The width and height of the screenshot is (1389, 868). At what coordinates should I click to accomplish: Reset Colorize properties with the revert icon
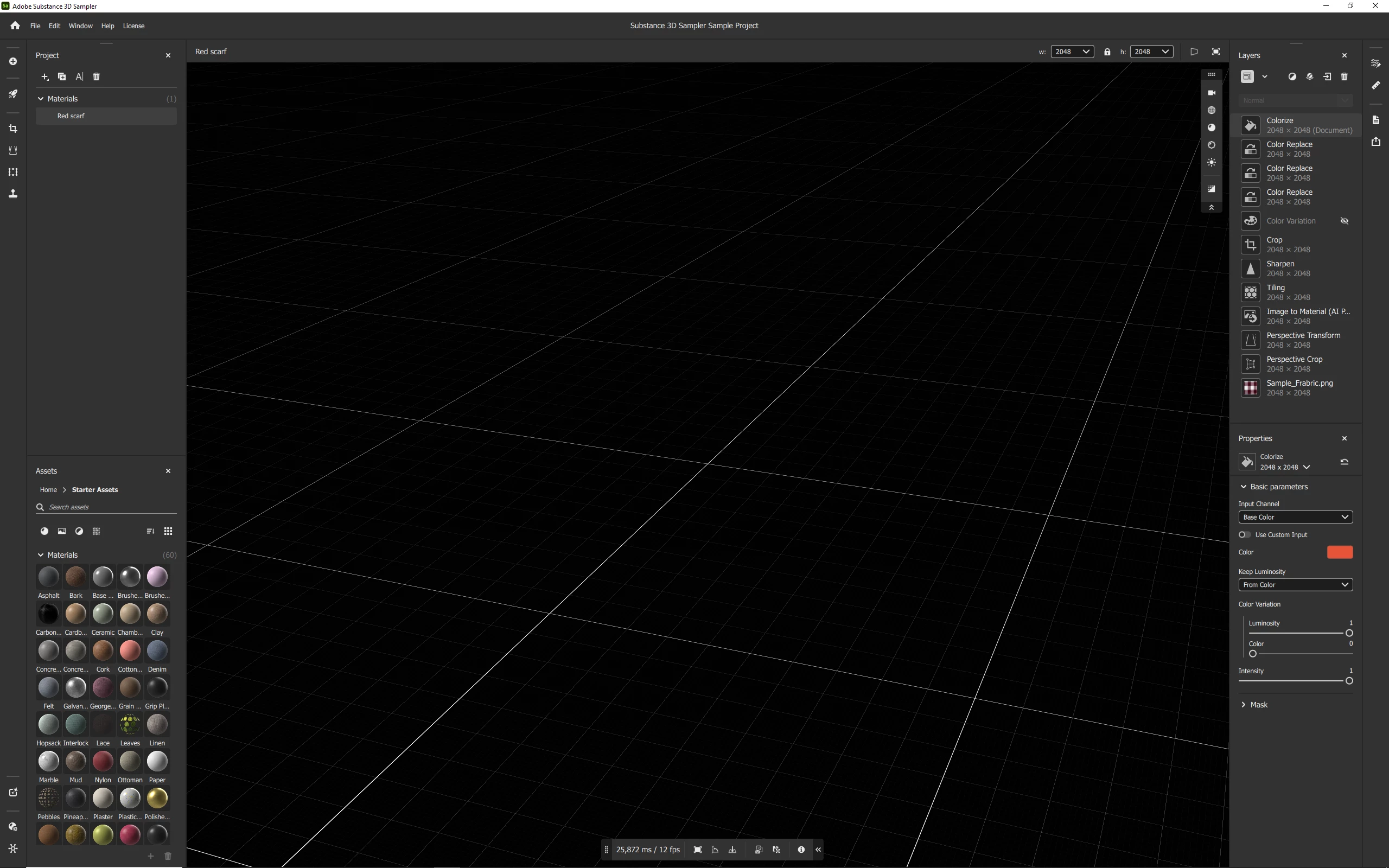pos(1344,462)
